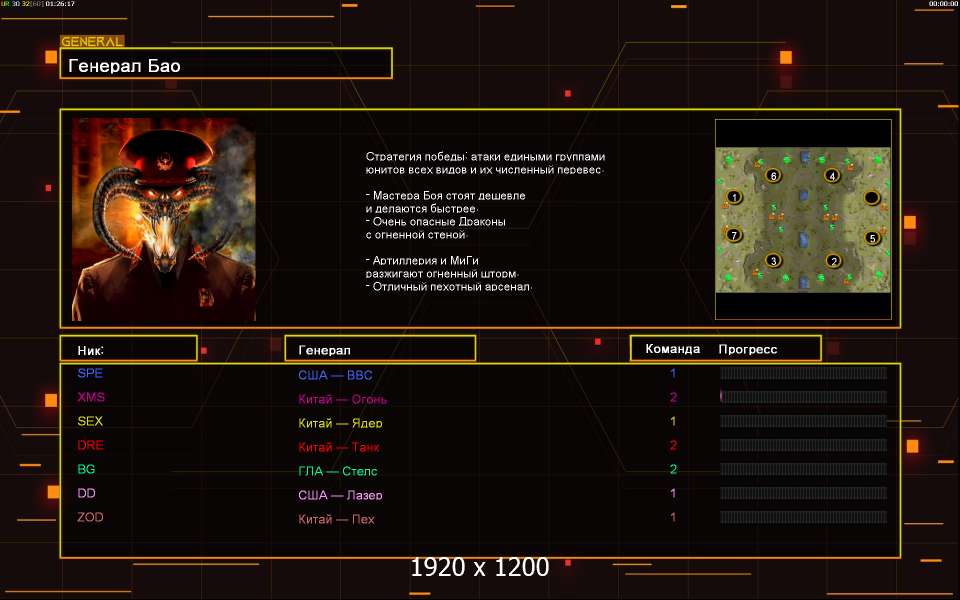Click the 00:00:00 clock readout
Image resolution: width=960 pixels, height=600 pixels.
(x=943, y=4)
